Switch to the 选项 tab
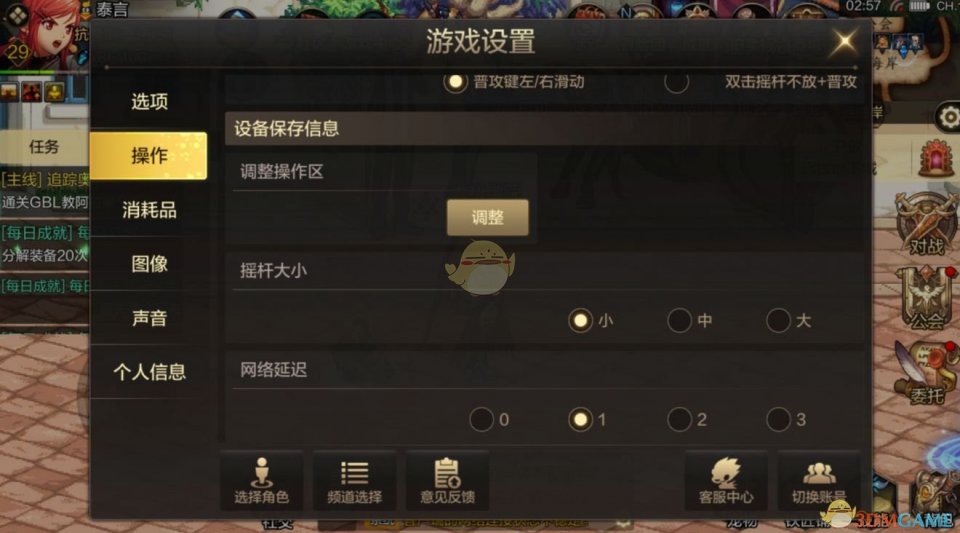 click(x=149, y=102)
